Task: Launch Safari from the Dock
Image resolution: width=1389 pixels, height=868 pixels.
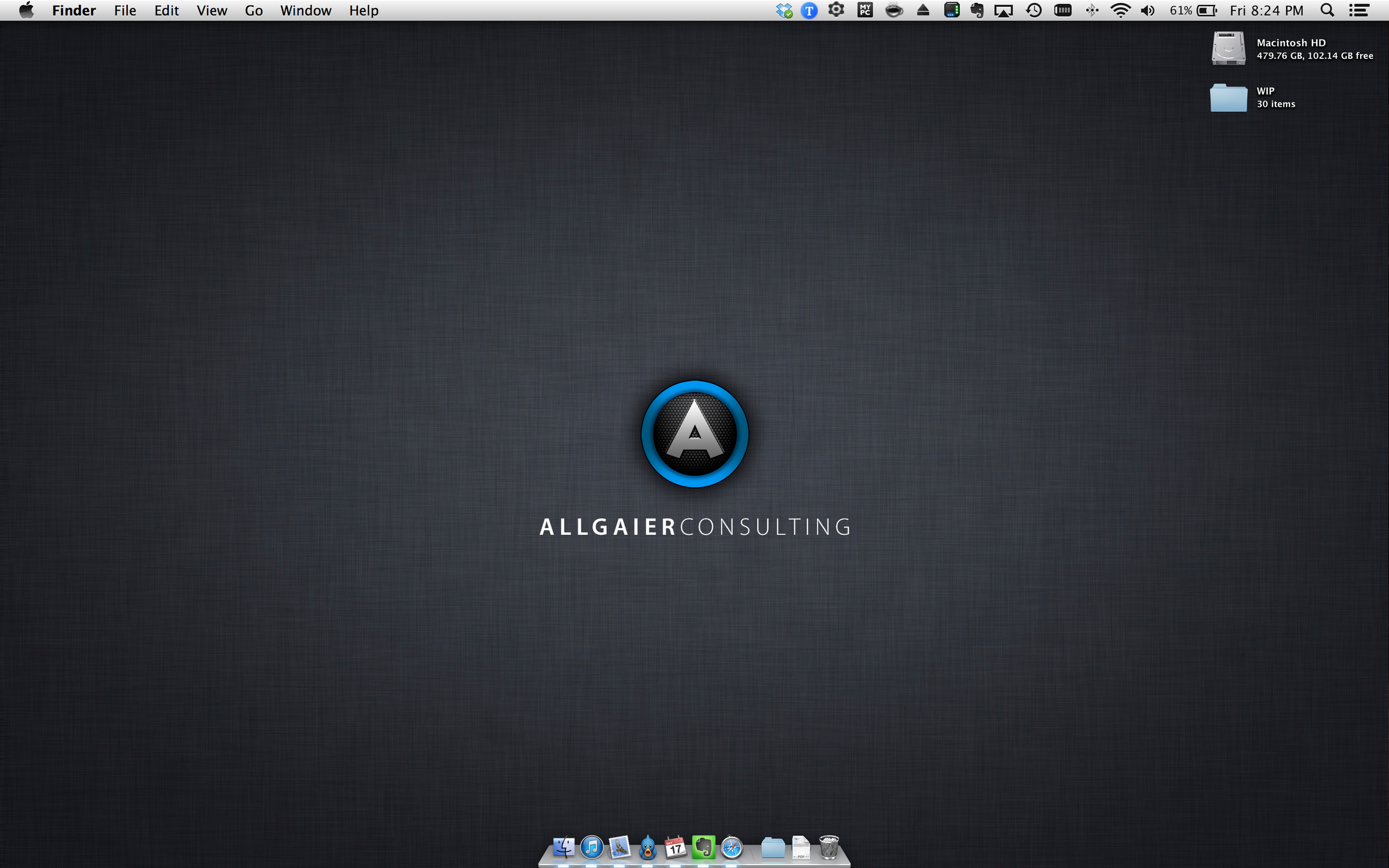Action: click(732, 847)
